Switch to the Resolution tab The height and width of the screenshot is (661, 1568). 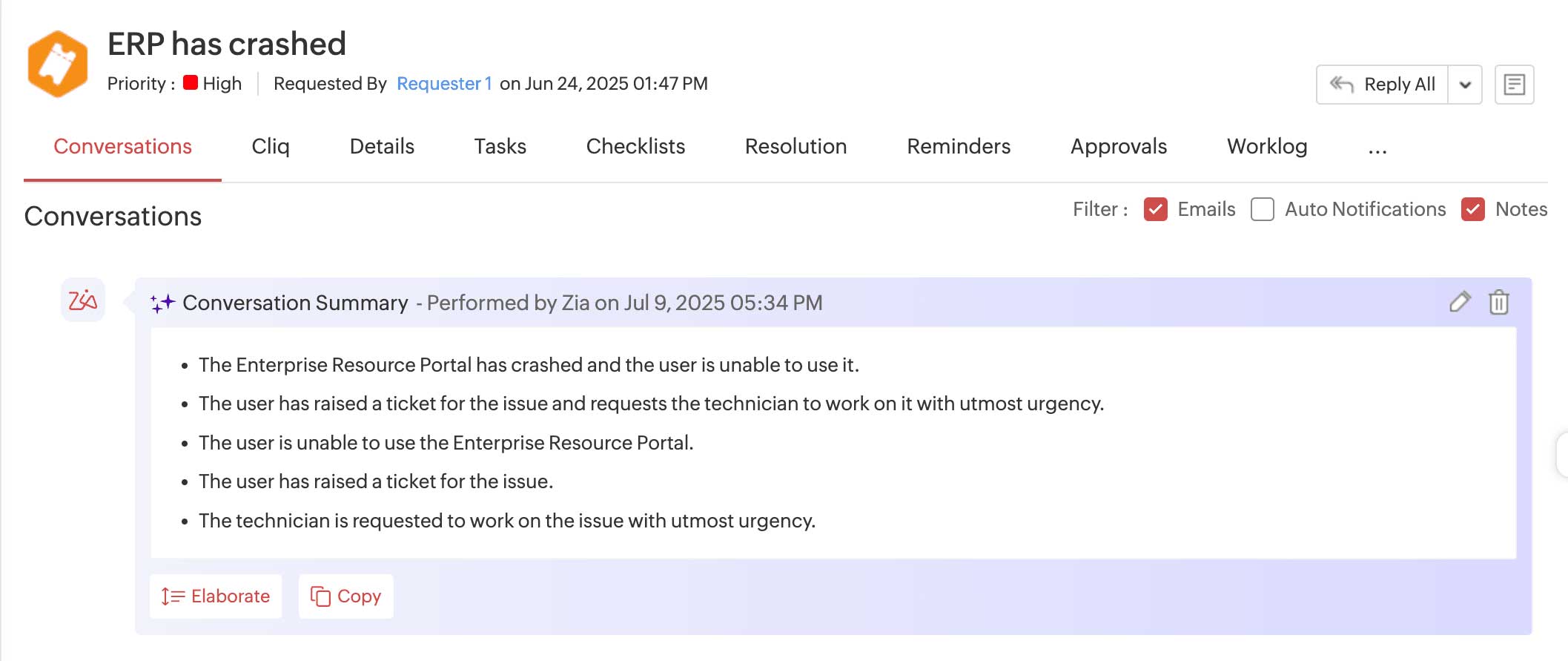point(795,146)
